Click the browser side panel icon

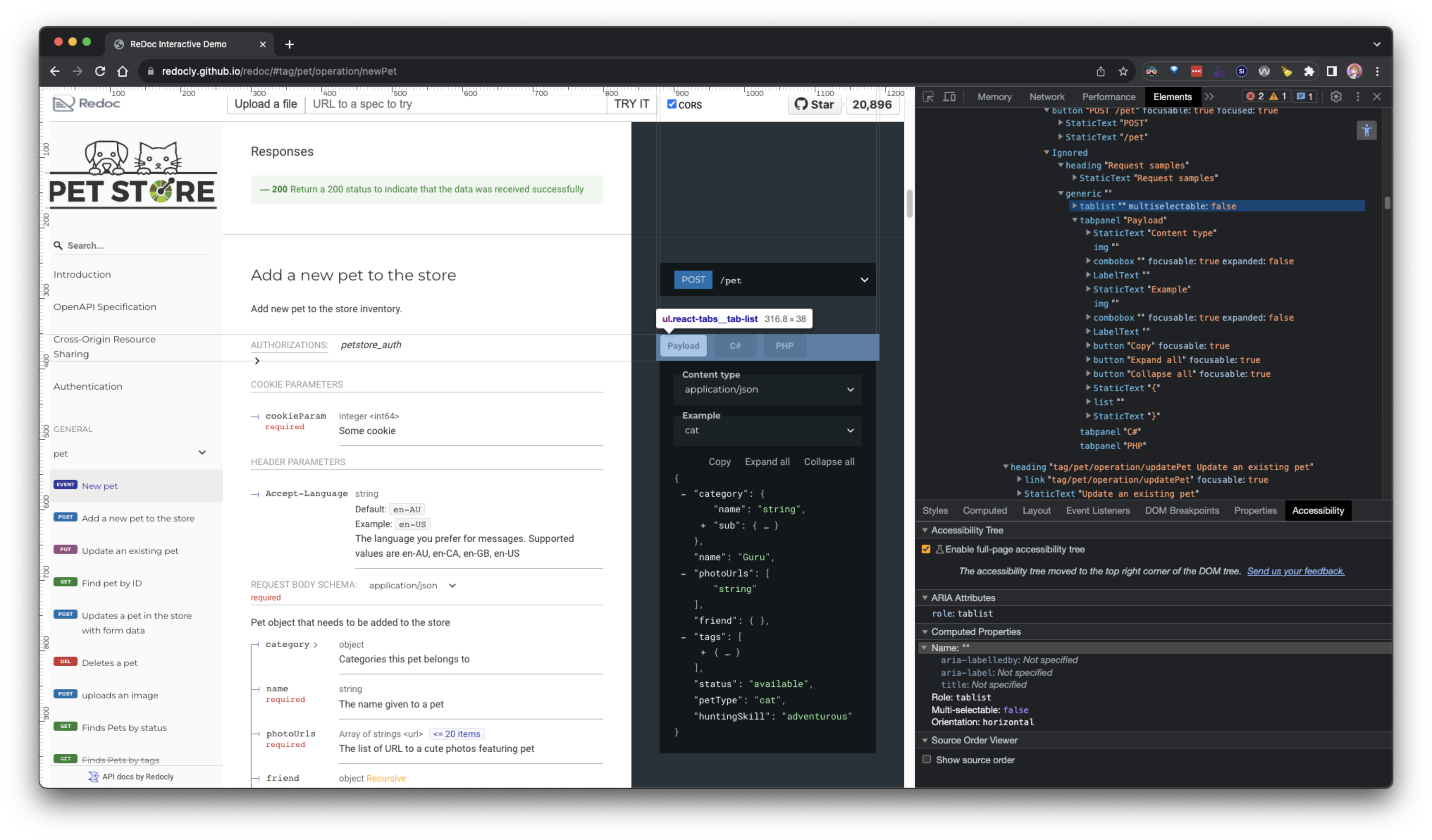coord(1332,71)
